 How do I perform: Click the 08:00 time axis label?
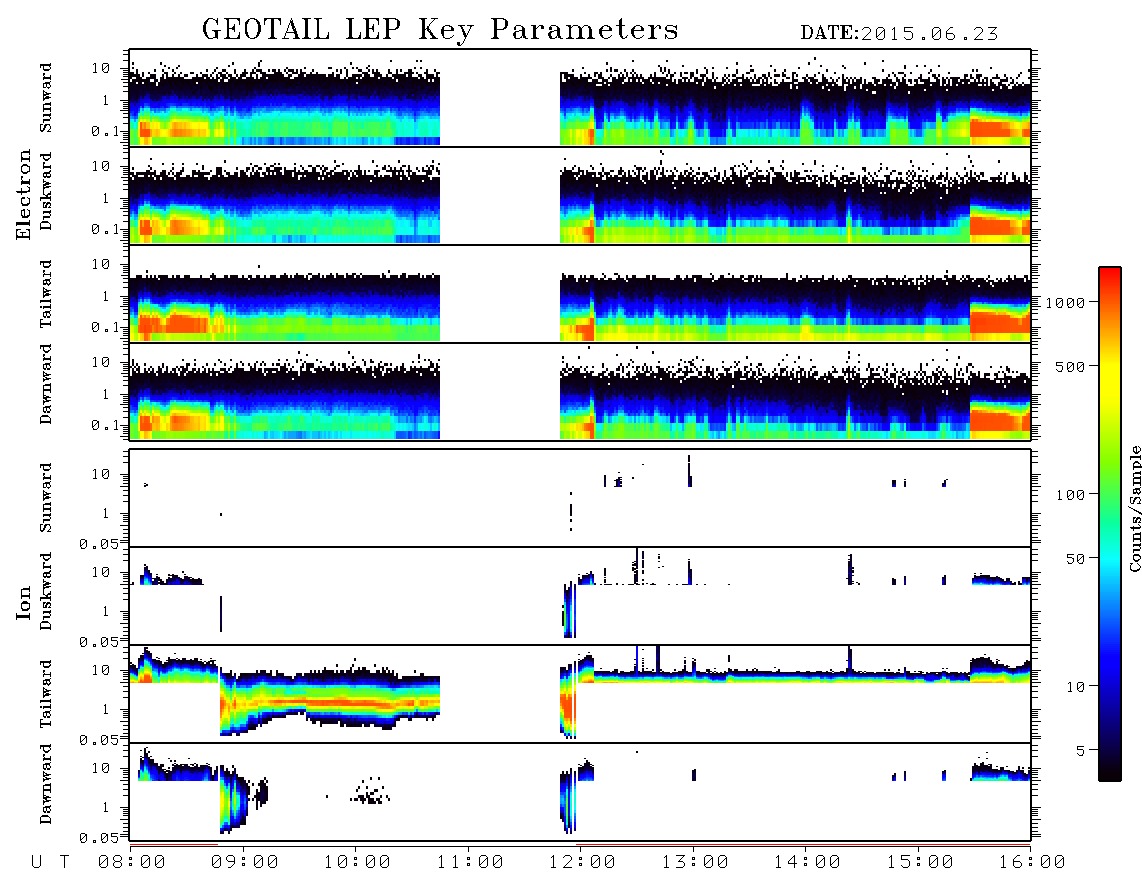(132, 862)
